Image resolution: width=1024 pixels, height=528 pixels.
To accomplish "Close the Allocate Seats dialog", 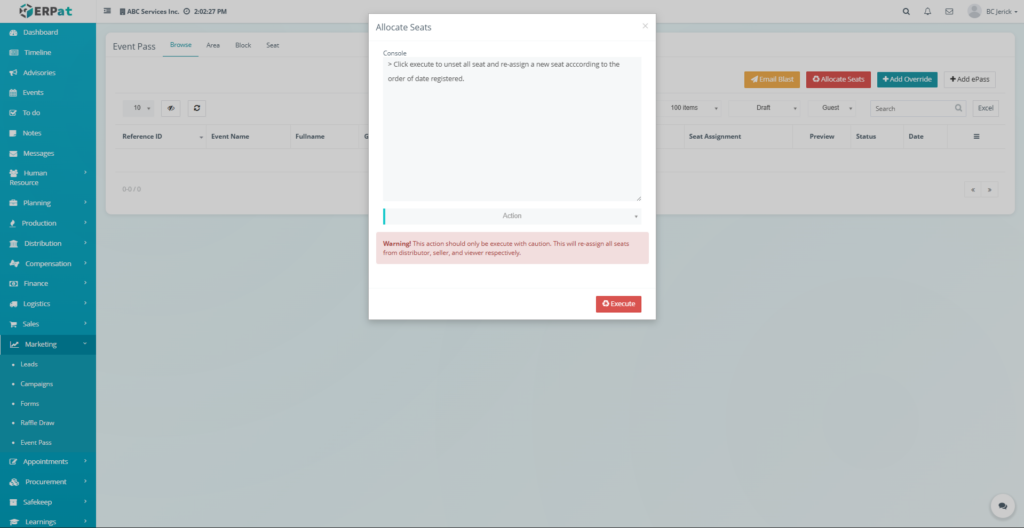I will click(x=645, y=26).
